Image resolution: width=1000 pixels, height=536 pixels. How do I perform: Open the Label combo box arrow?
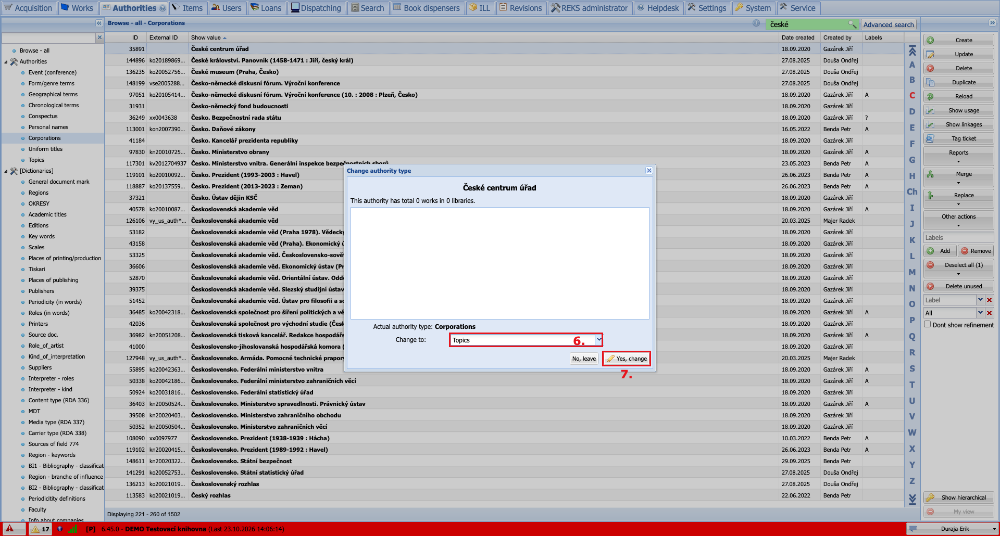pyautogui.click(x=981, y=300)
